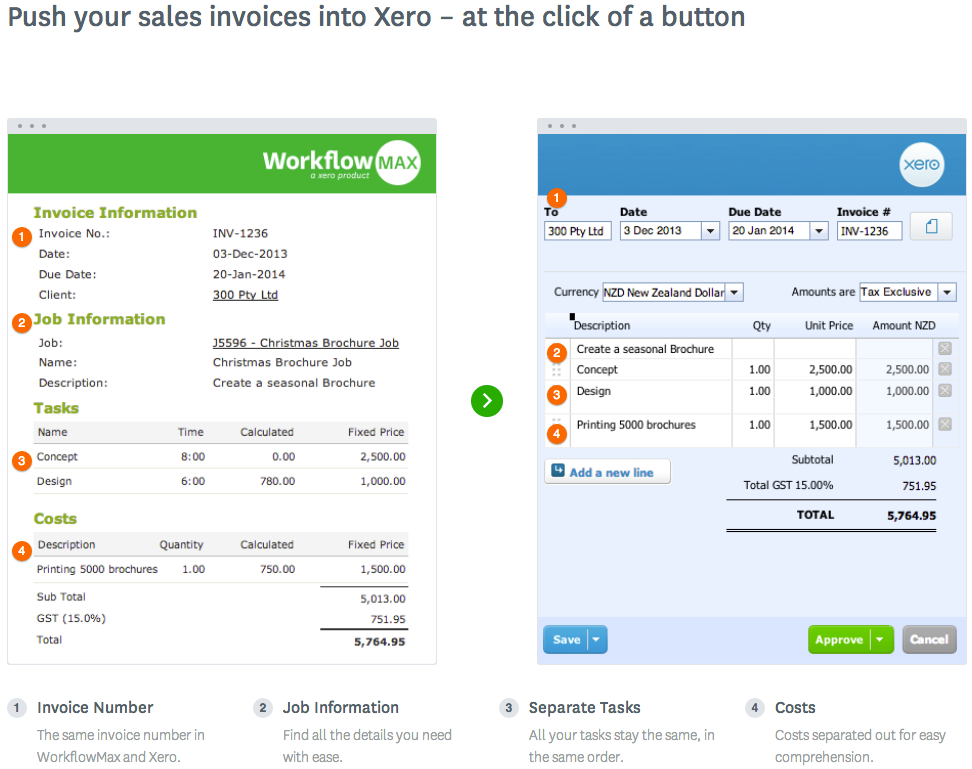Screen dimensions: 972x769
Task: Open the 300 Pty Ltd client link
Action: coord(245,295)
